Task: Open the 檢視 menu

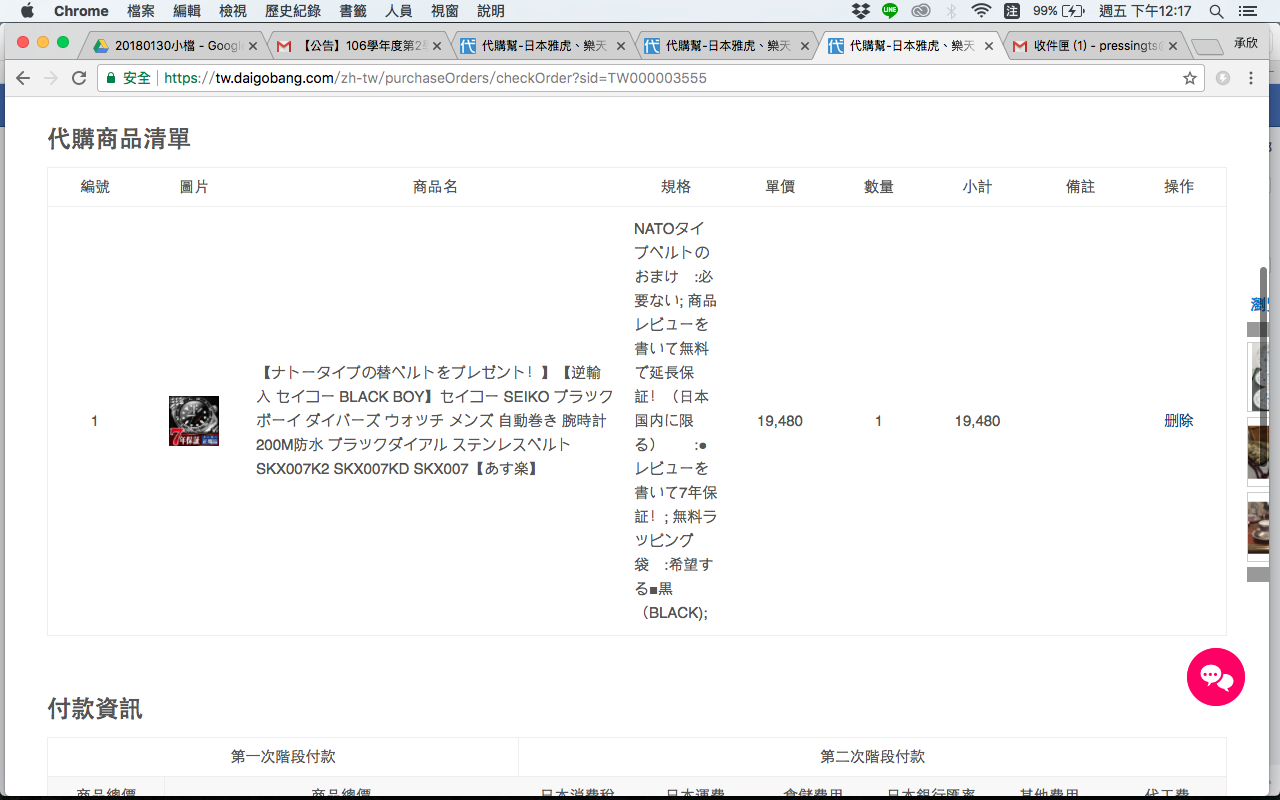Action: coord(233,11)
